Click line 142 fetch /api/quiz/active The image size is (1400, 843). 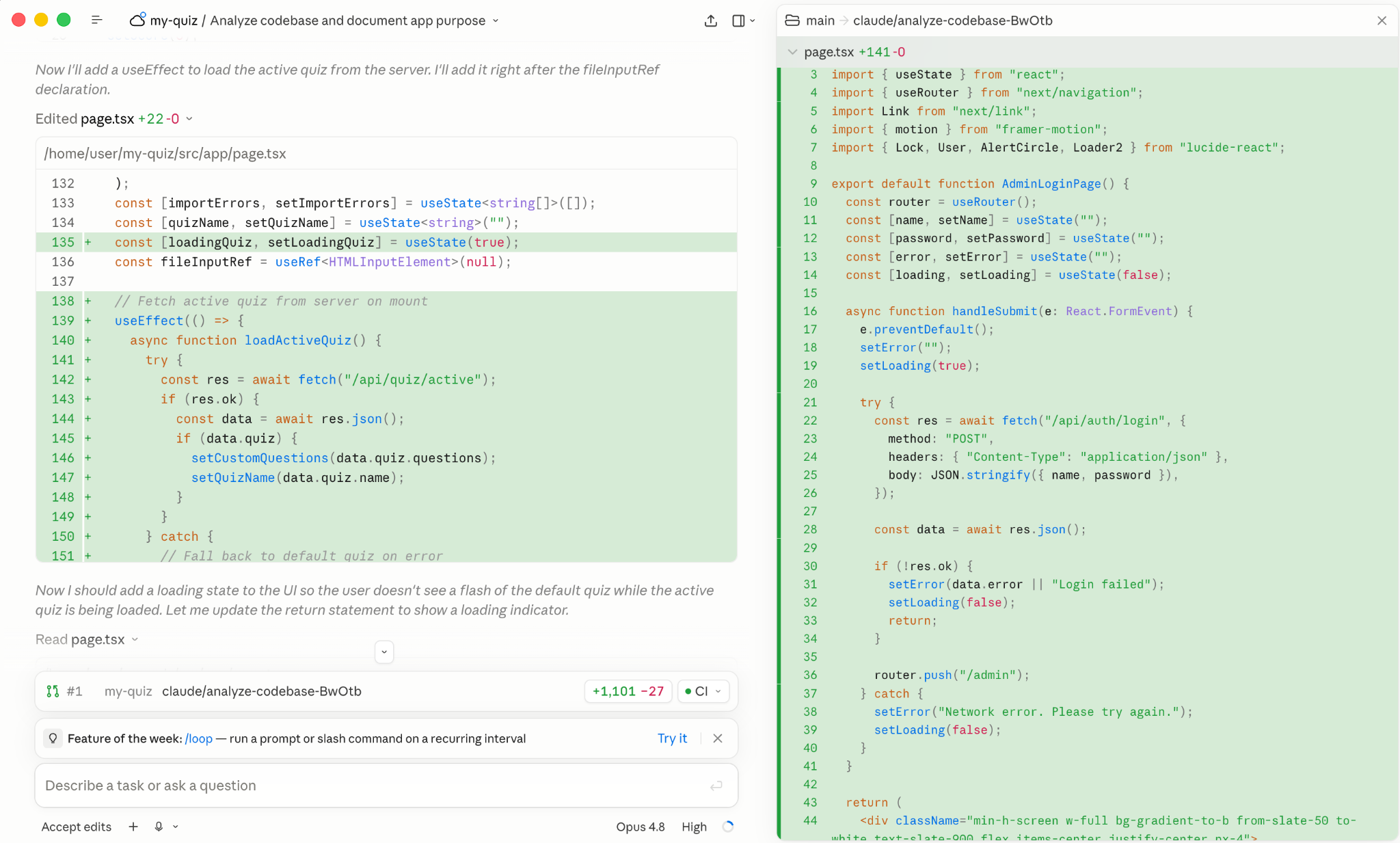point(386,379)
